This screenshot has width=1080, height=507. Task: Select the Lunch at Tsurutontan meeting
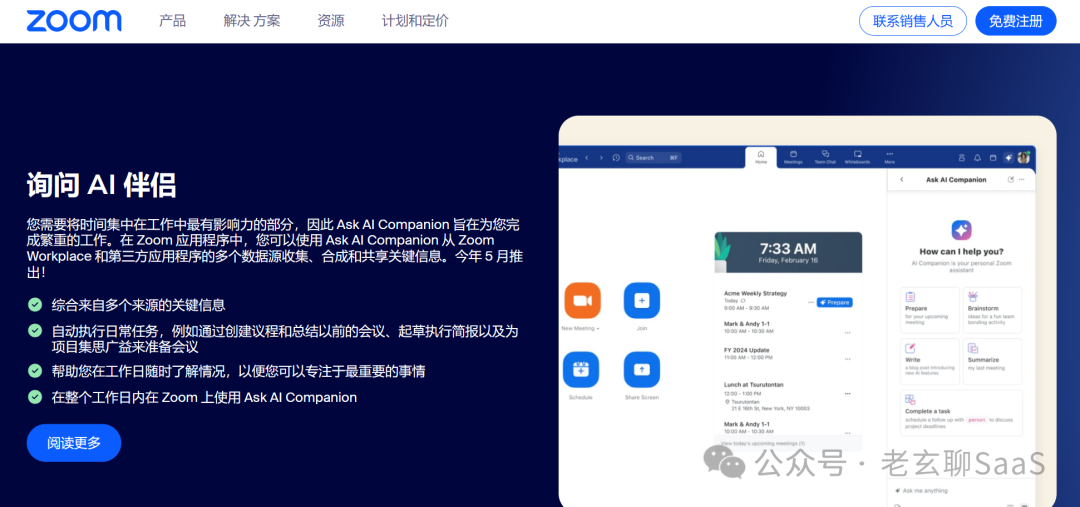pos(754,384)
